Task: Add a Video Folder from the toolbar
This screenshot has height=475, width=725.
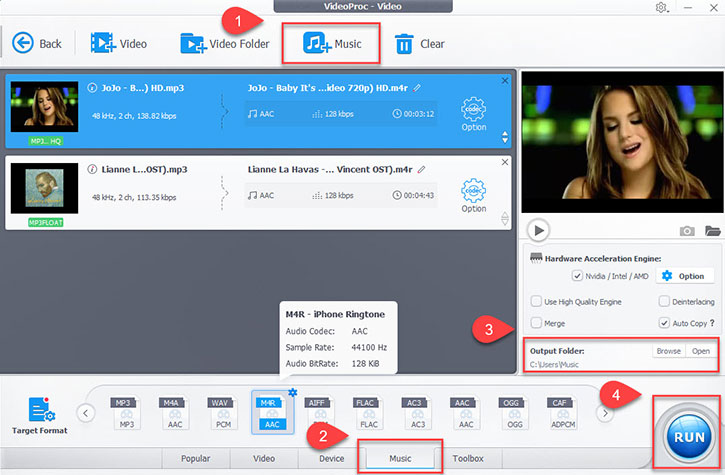Action: pyautogui.click(x=225, y=44)
